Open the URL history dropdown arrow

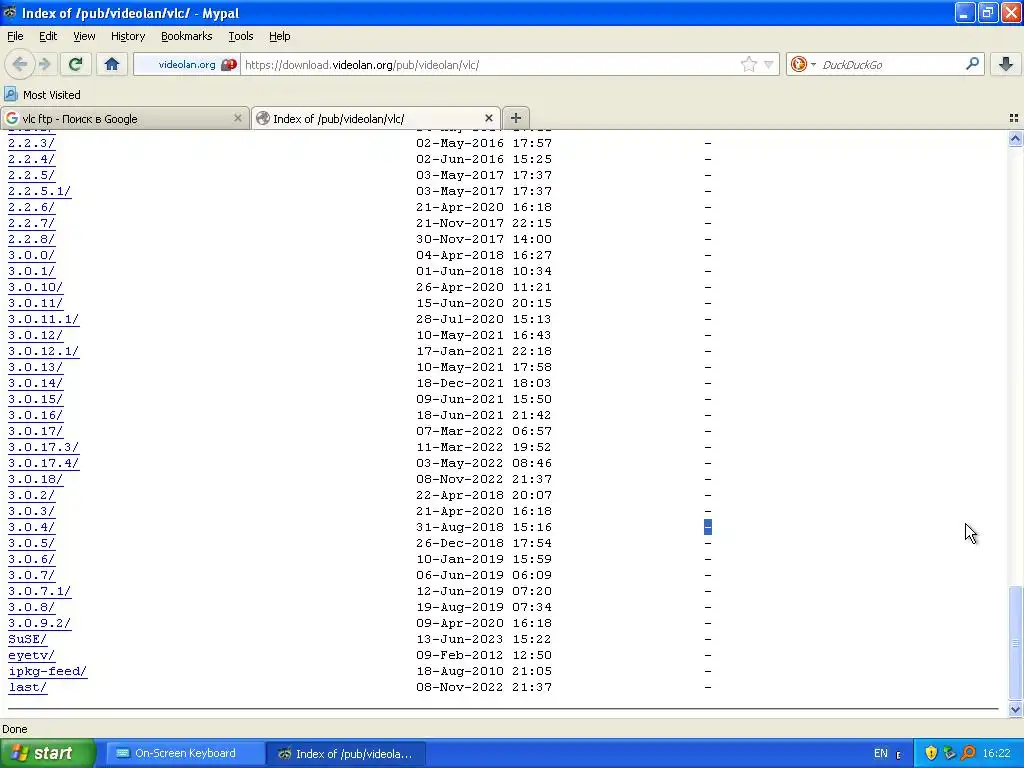(x=769, y=64)
